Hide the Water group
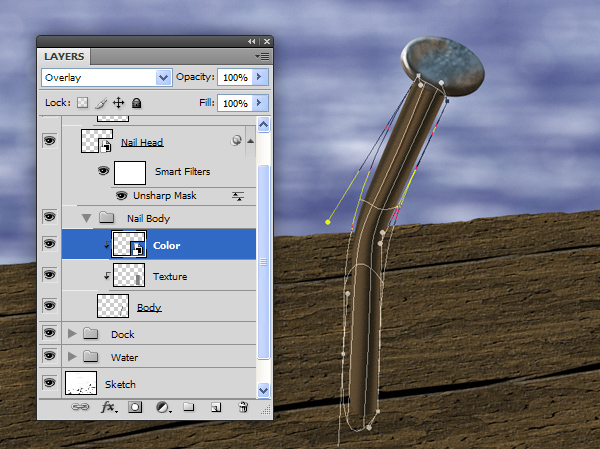 [x=49, y=356]
